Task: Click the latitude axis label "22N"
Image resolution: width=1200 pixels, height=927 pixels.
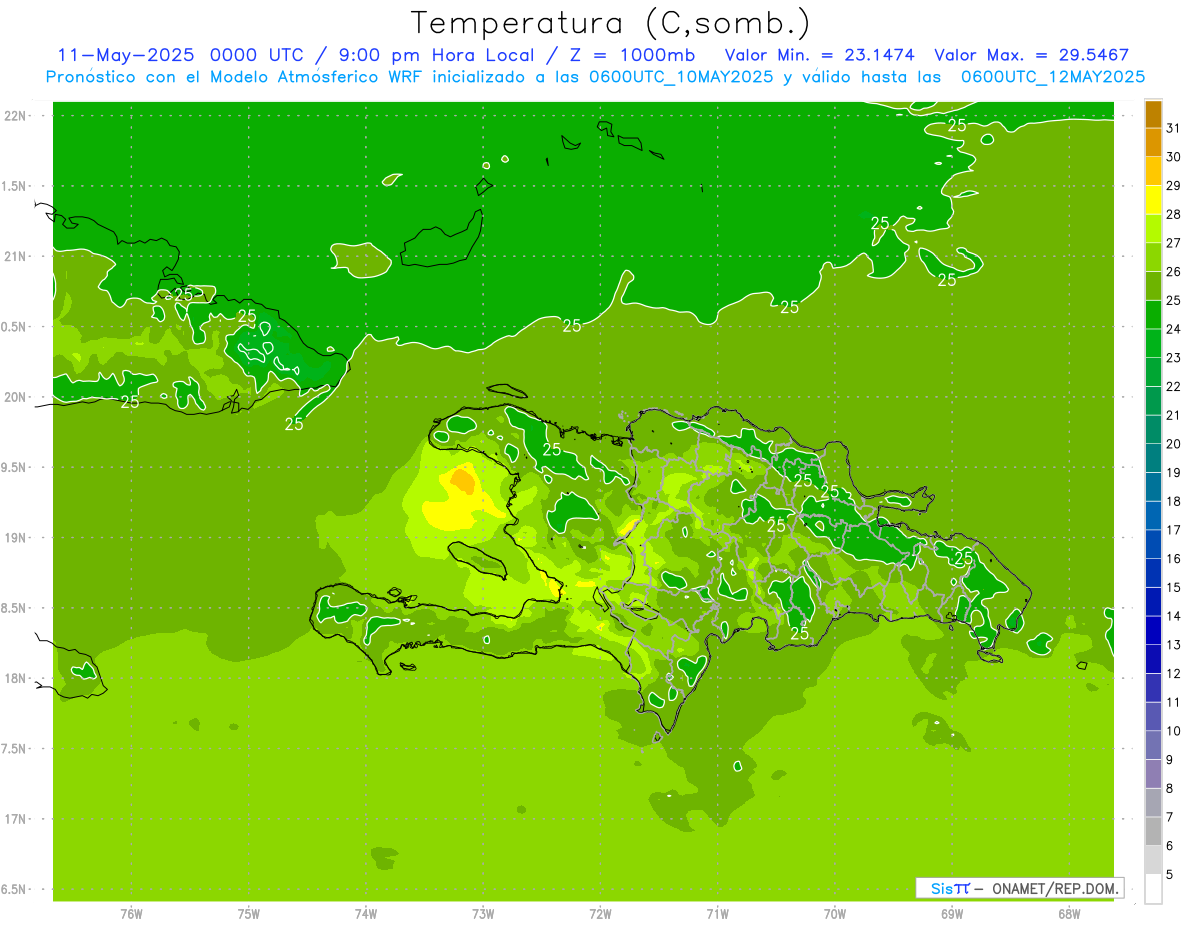Action: (16, 116)
